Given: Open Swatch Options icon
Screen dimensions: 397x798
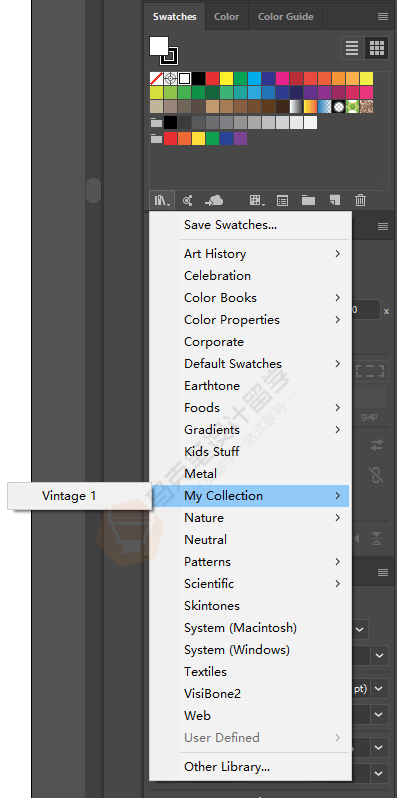Looking at the screenshot, I should coord(282,201).
